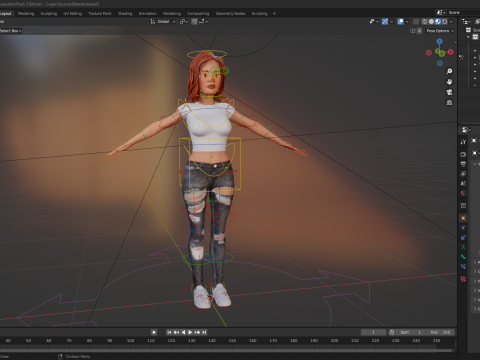Image resolution: width=480 pixels, height=360 pixels.
Task: Open the Object Constraints properties tab icon
Action: click(x=463, y=238)
